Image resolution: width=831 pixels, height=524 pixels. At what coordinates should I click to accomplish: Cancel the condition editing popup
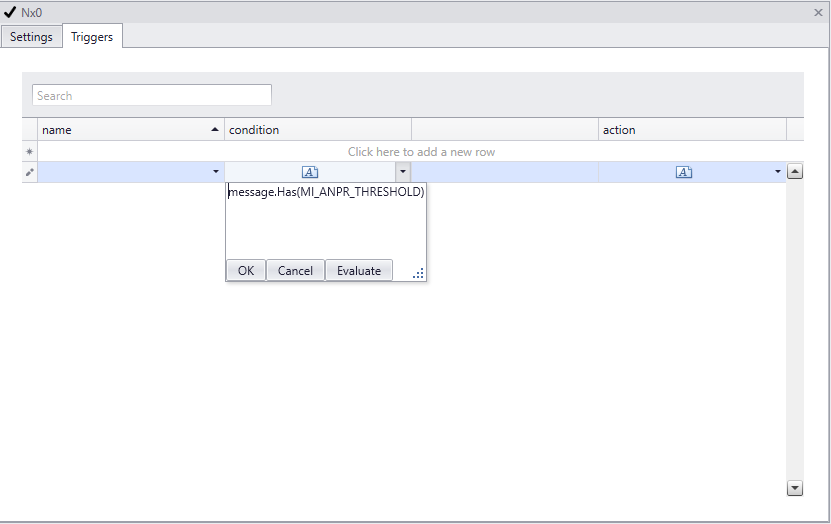click(295, 270)
